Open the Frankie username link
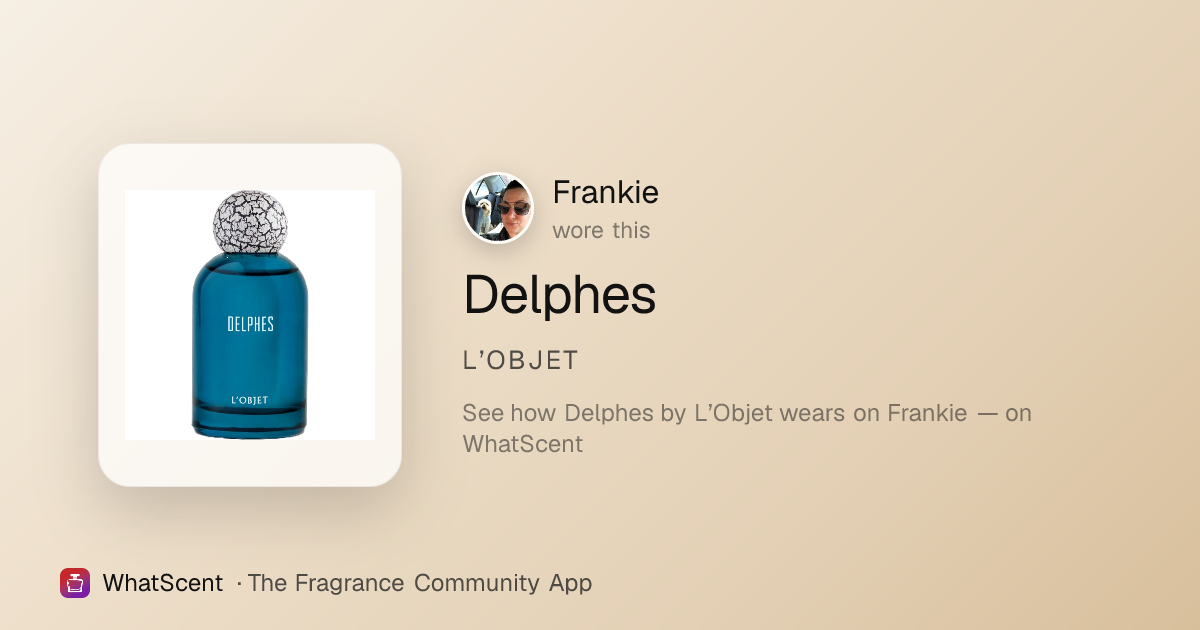The image size is (1200, 630). click(x=605, y=192)
